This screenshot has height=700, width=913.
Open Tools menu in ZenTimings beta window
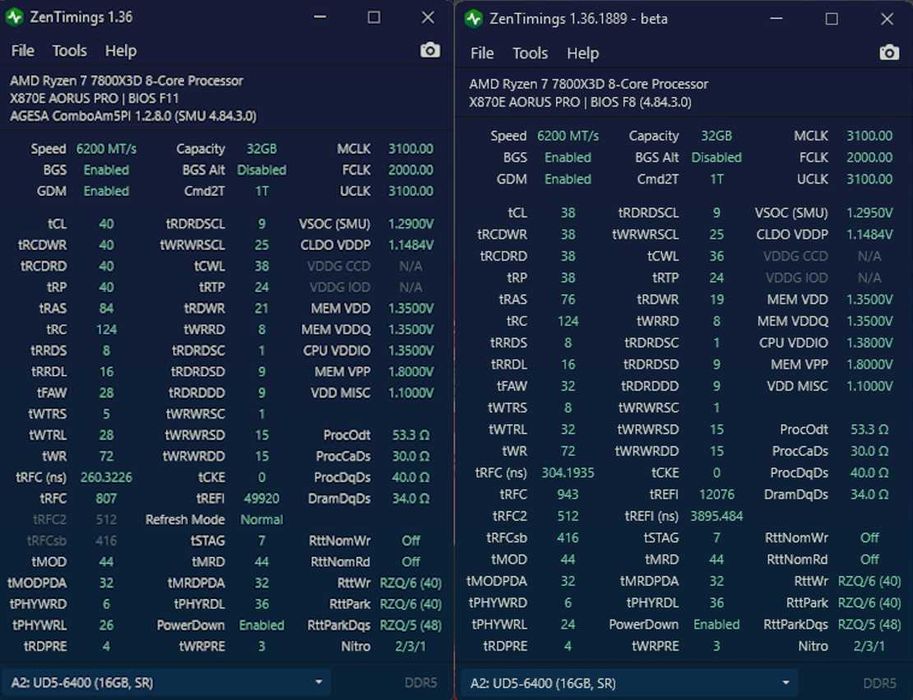(530, 54)
